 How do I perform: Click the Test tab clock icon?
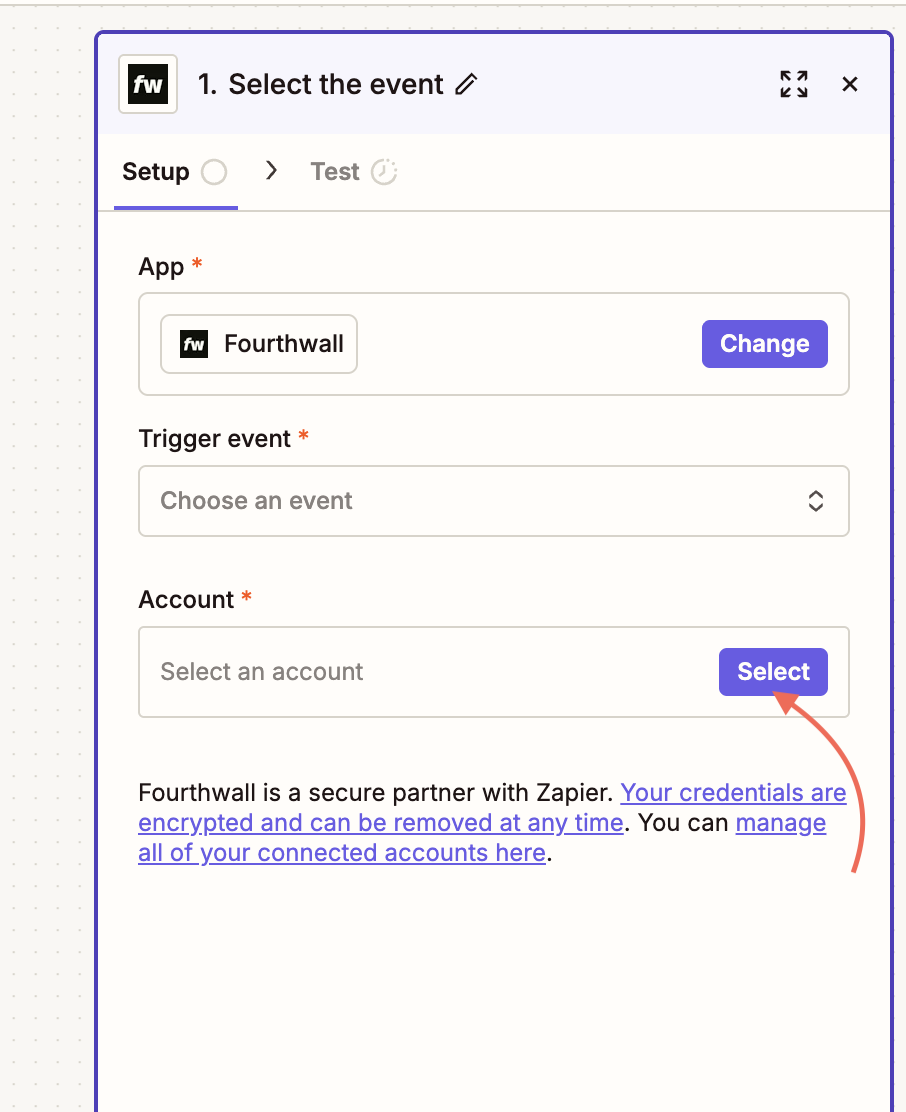click(x=384, y=172)
